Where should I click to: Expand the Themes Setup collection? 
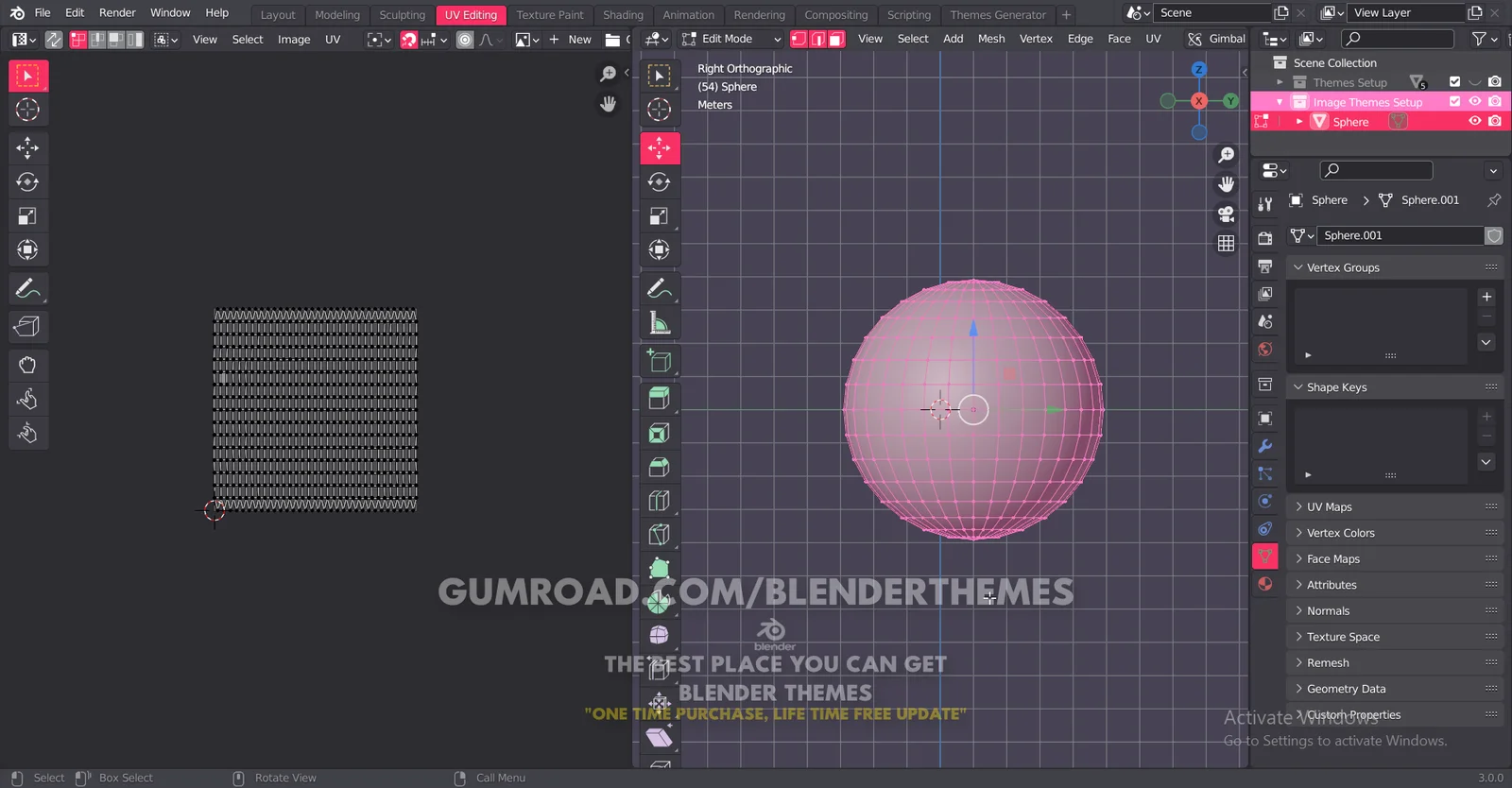1280,82
